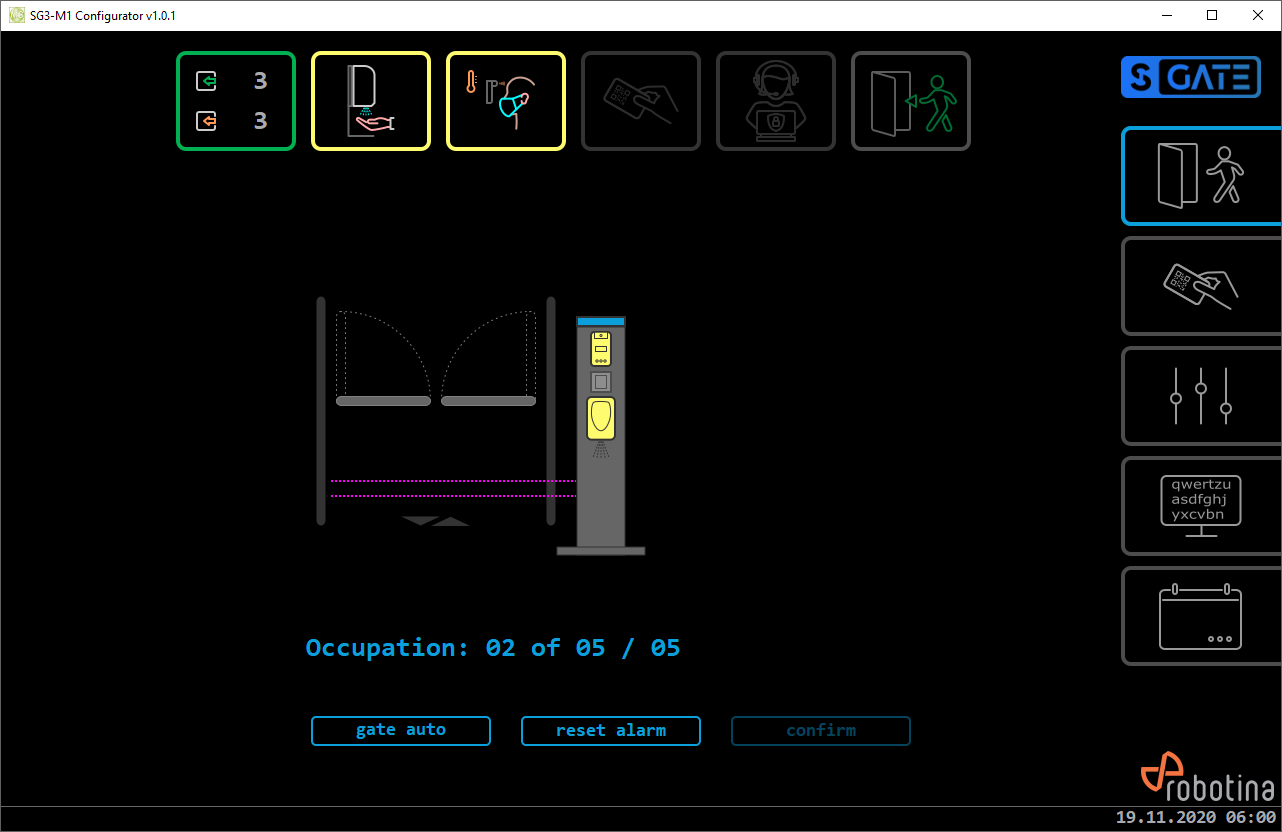
Task: Click the left gate wing in diagram
Action: [383, 400]
